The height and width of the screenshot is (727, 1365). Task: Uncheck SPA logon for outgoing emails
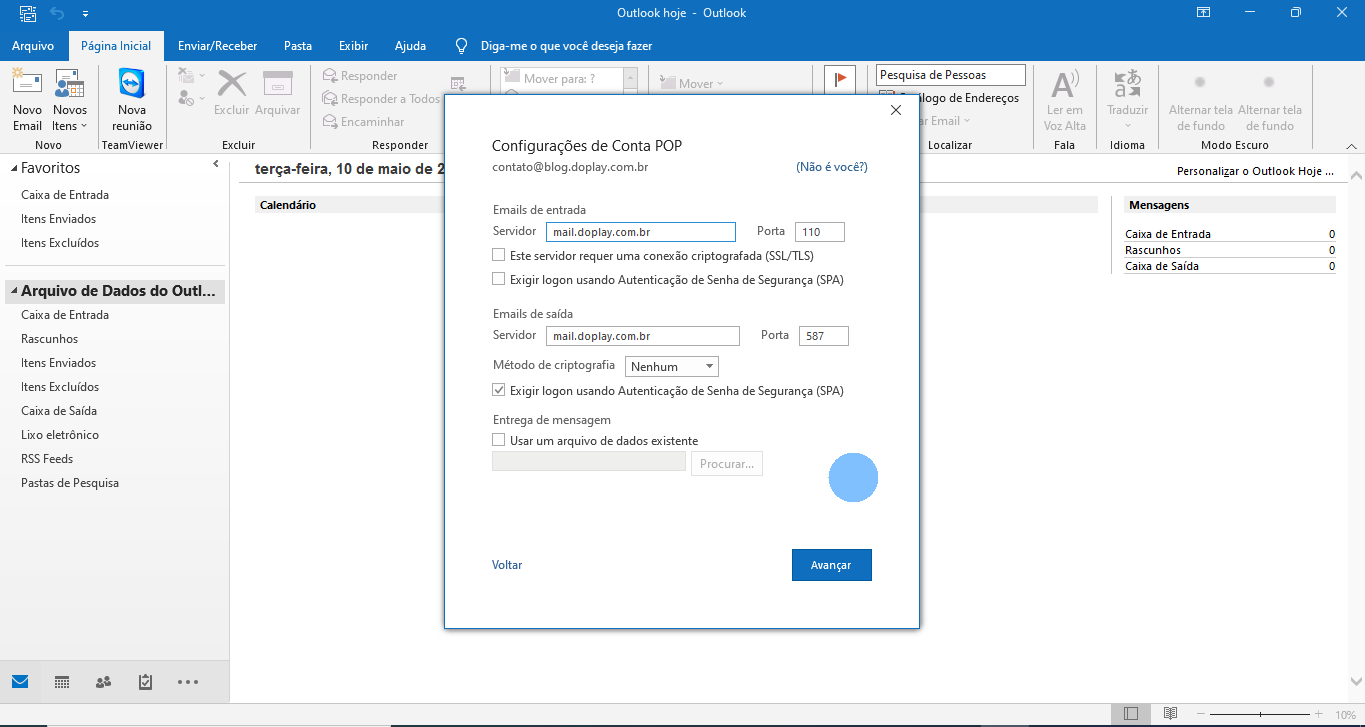pyautogui.click(x=499, y=391)
